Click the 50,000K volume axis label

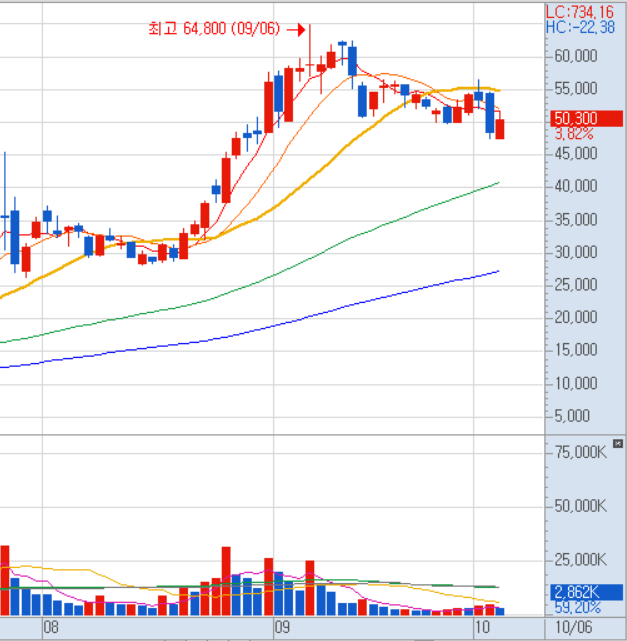tap(580, 507)
